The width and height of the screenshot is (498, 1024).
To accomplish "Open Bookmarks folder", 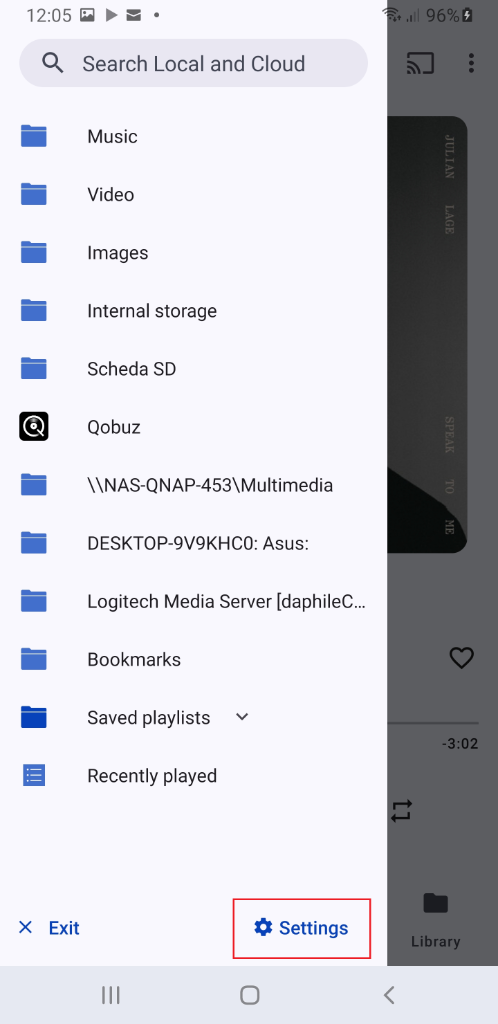I will tap(193, 660).
